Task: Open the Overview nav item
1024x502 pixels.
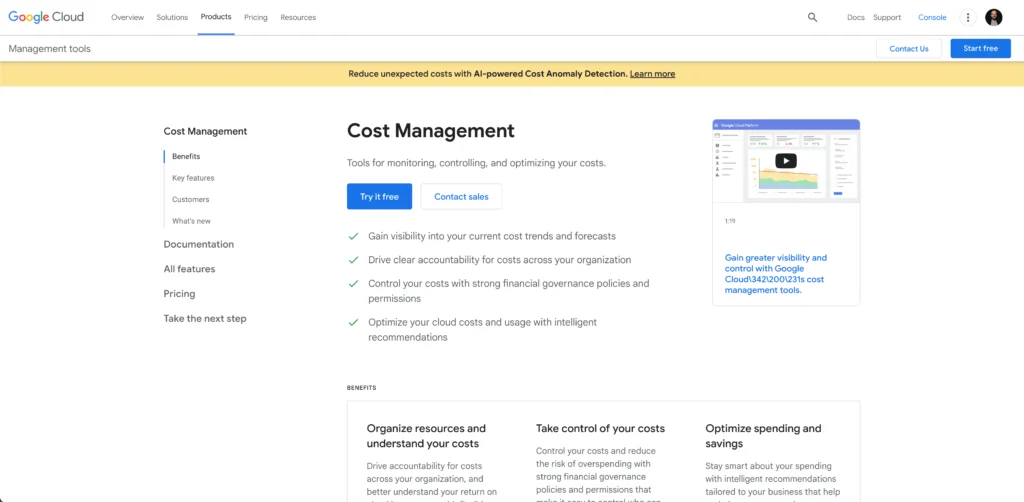Action: [127, 18]
